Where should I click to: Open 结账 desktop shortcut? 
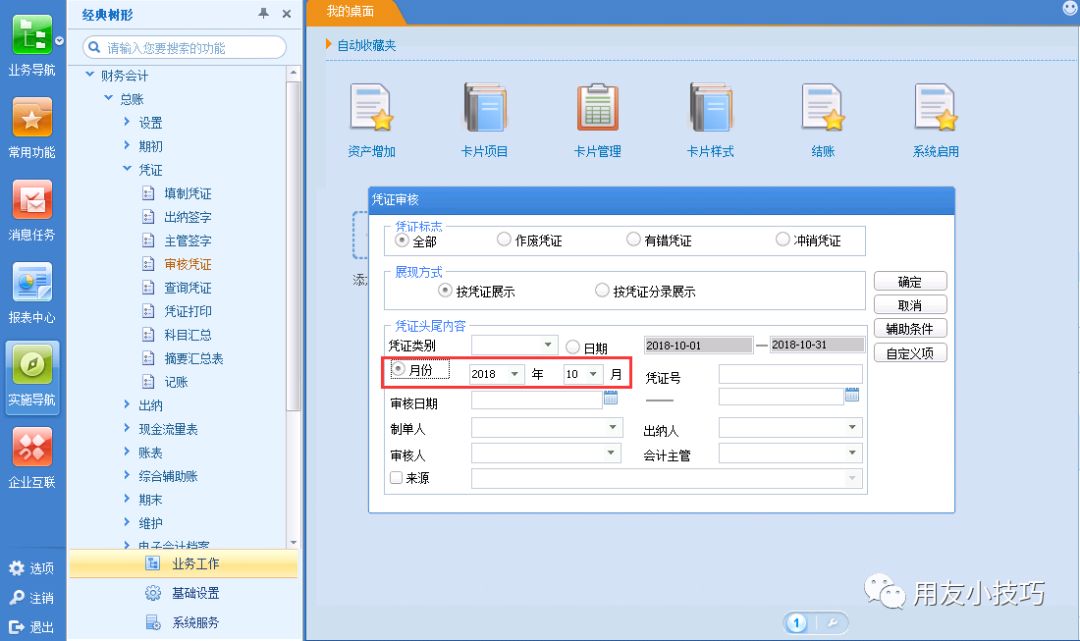[x=823, y=120]
